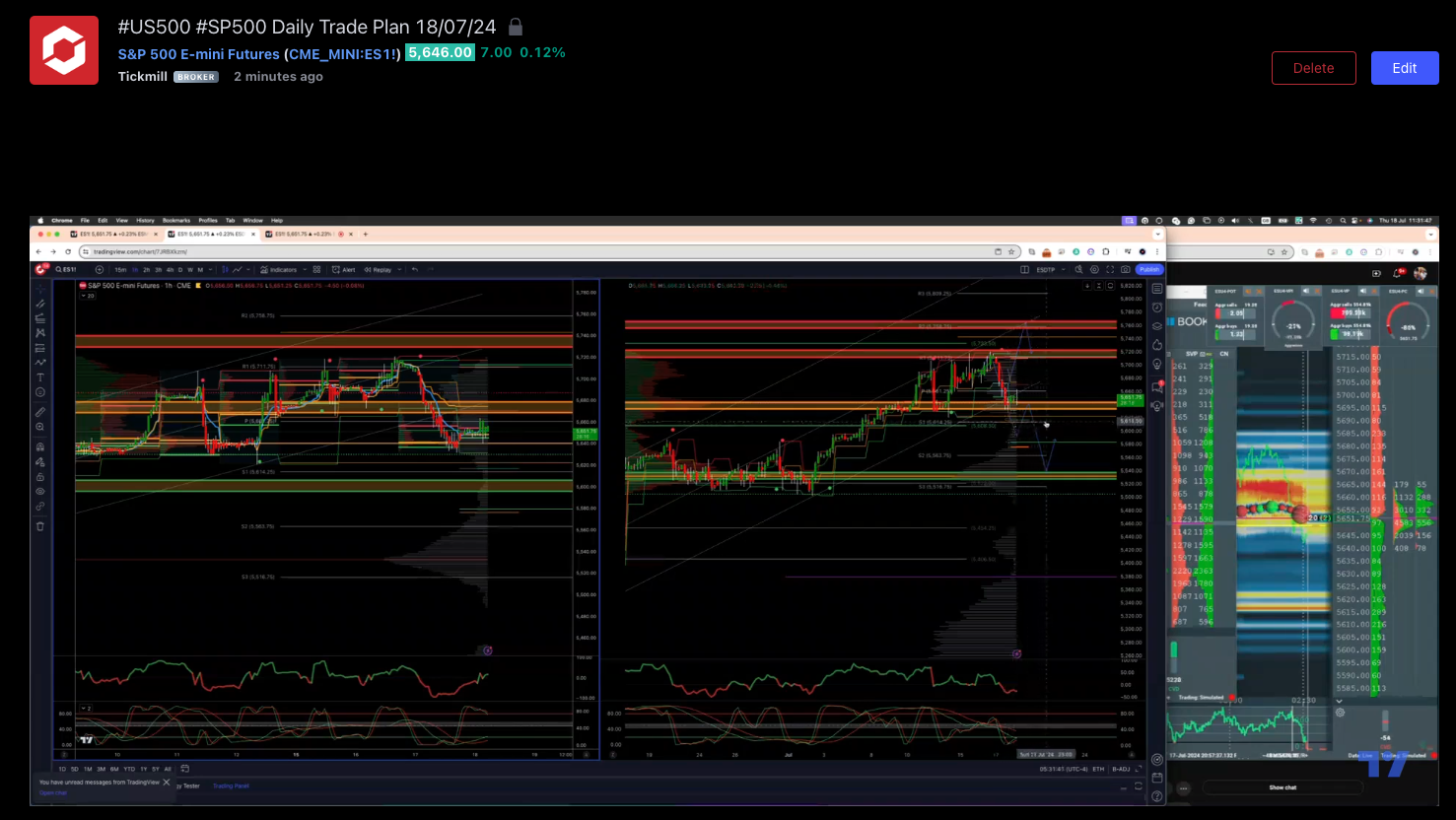Open the Trading Panel tab
The width and height of the screenshot is (1456, 820).
click(231, 786)
